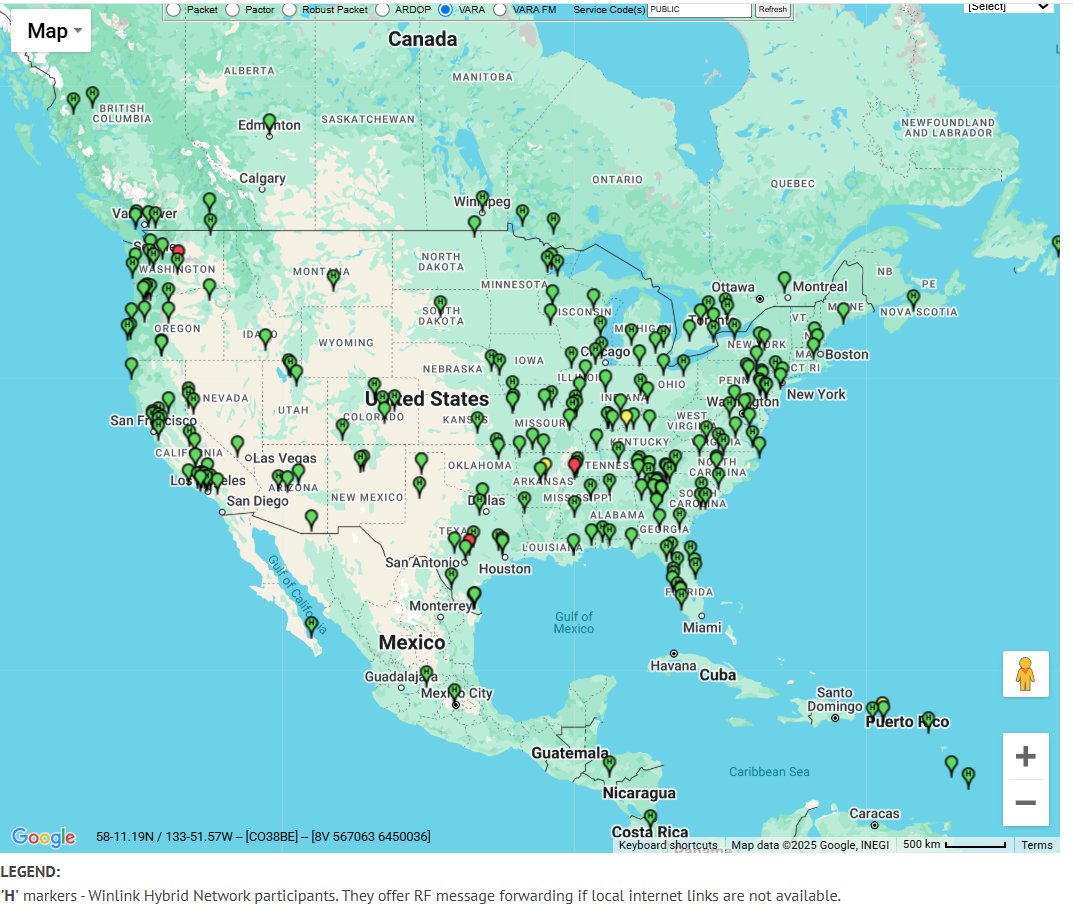1073x905 pixels.
Task: Click the green marker near Edmonton
Action: click(x=268, y=120)
